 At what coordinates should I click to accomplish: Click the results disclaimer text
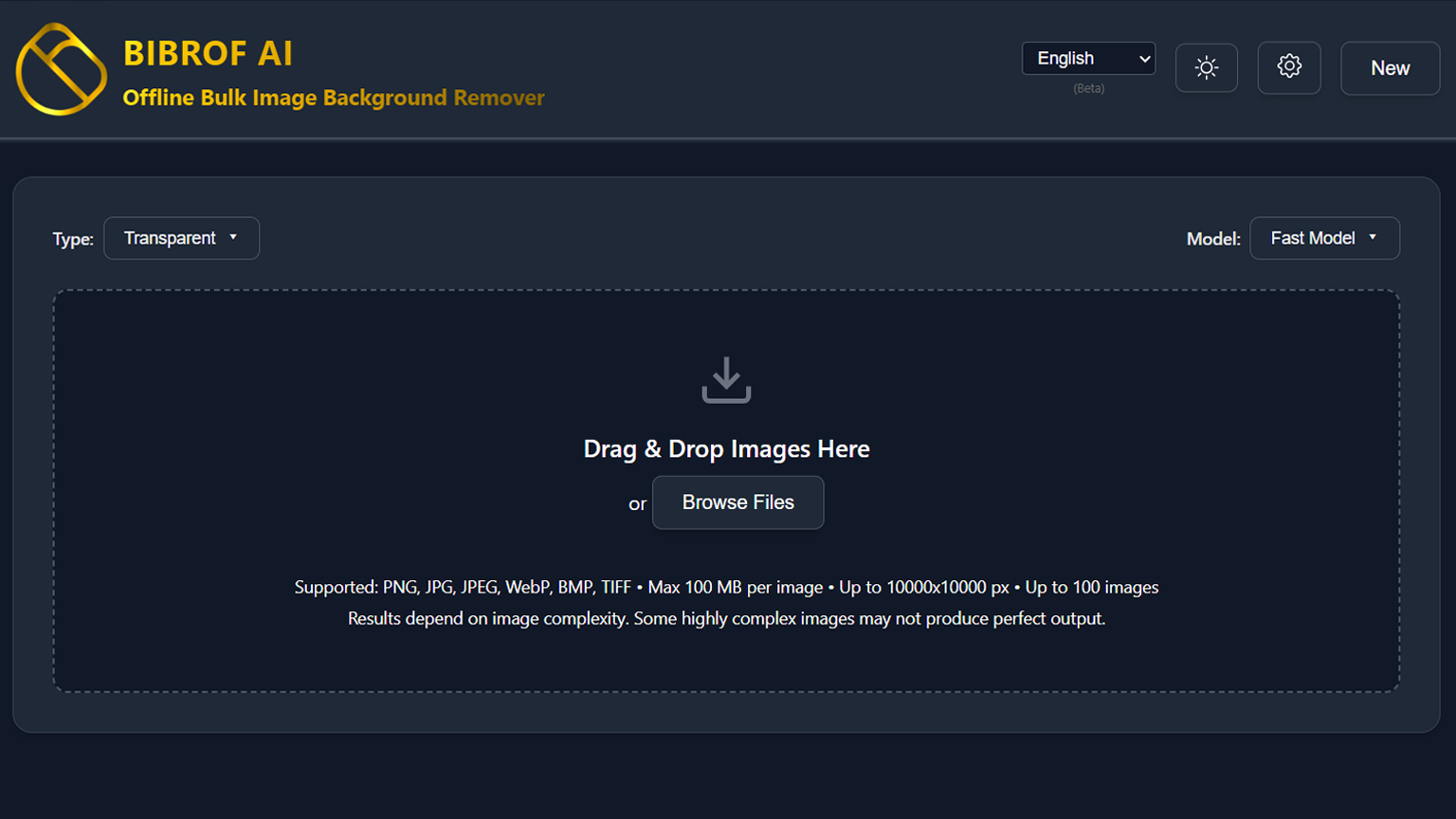[x=726, y=618]
